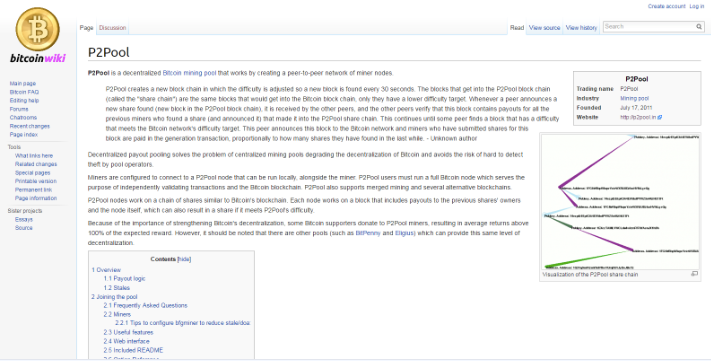The height and width of the screenshot is (361, 711).
Task: Open Special pages tool link
Action: click(x=32, y=173)
